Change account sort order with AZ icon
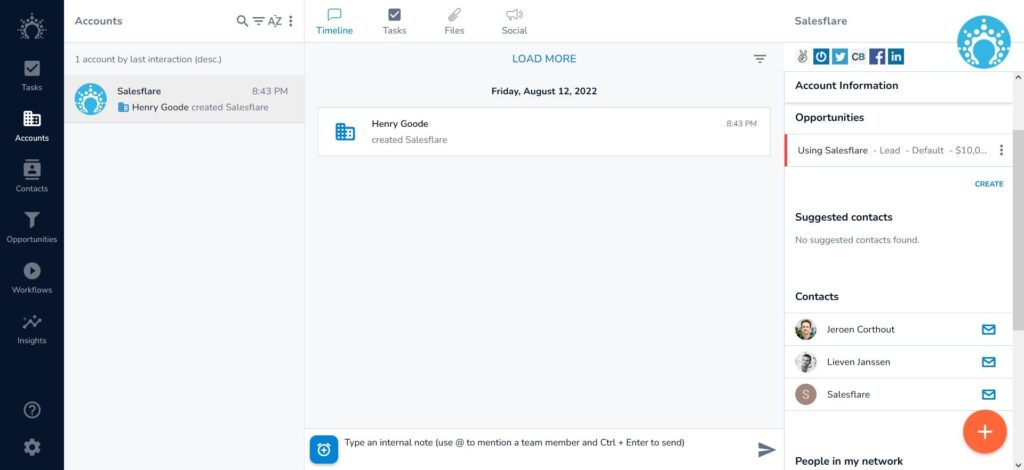This screenshot has height=470, width=1024. click(275, 21)
